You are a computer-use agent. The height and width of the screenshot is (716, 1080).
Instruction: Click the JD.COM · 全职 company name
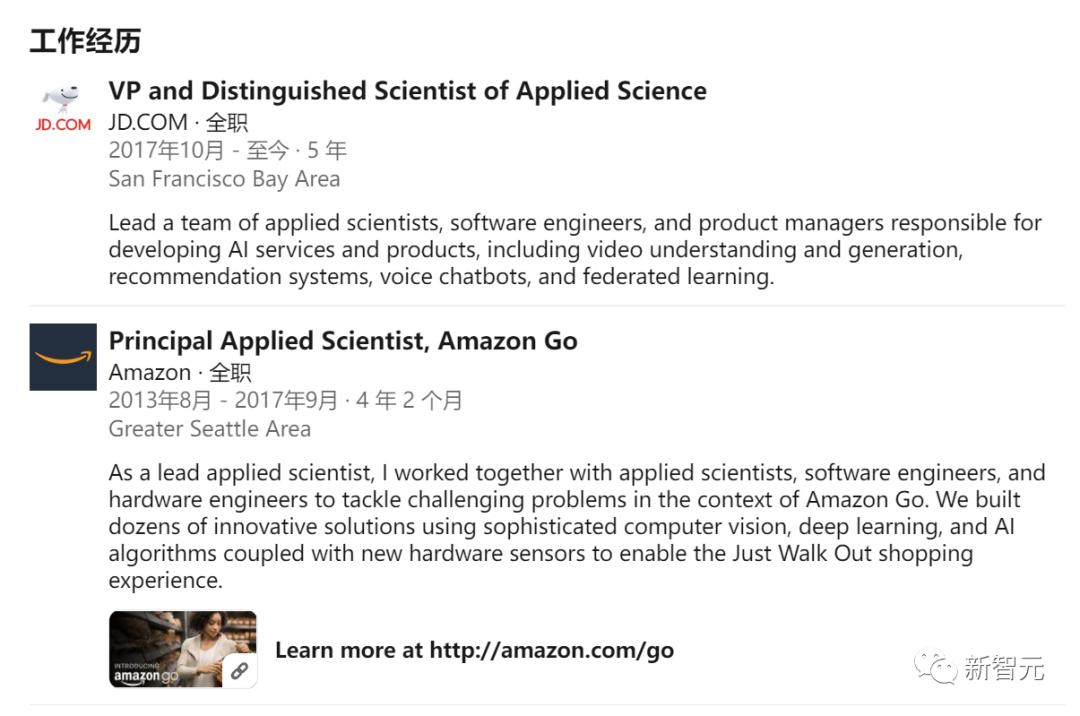click(x=178, y=123)
